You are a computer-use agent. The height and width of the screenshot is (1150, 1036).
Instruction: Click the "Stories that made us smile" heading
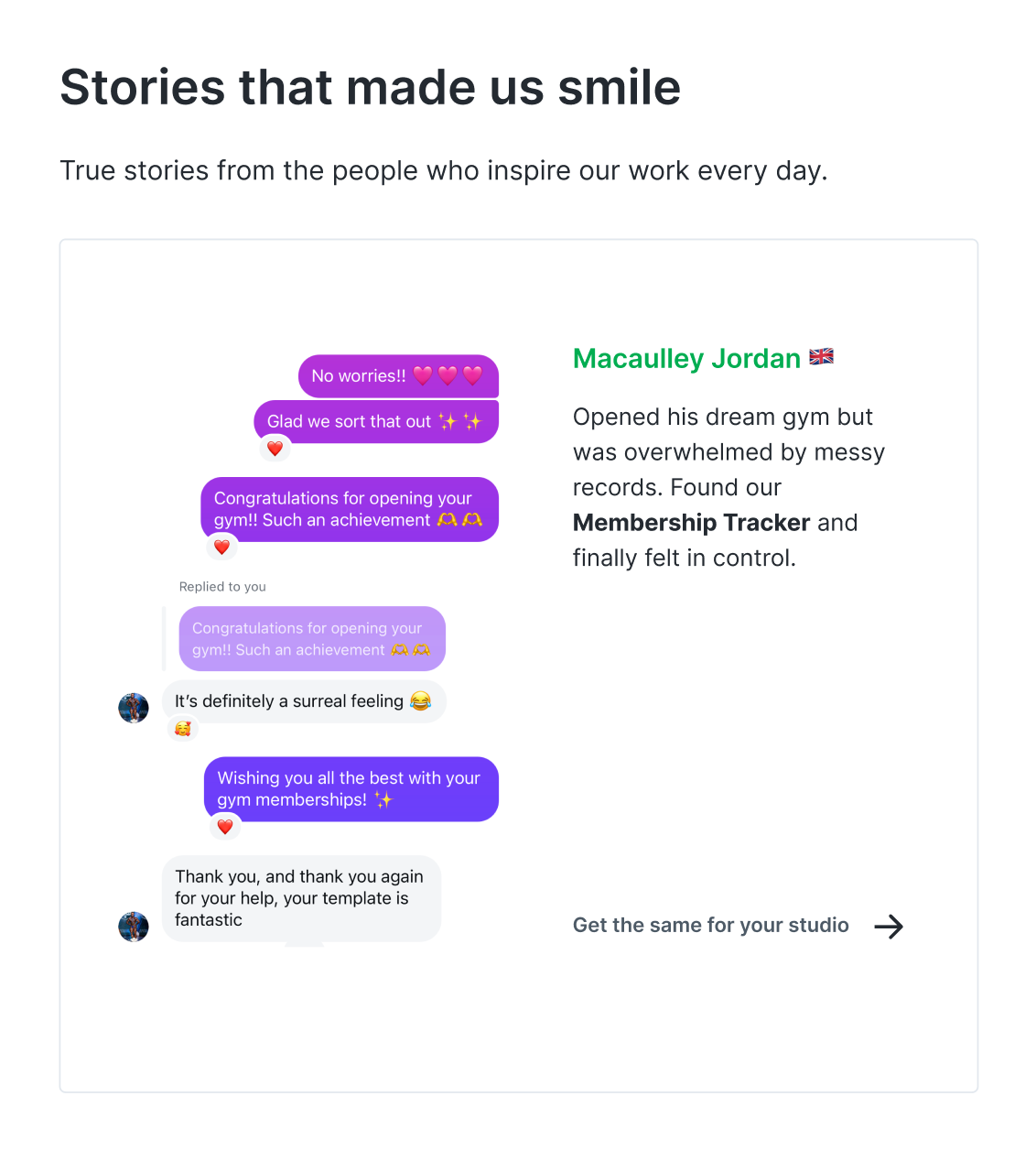coord(371,88)
